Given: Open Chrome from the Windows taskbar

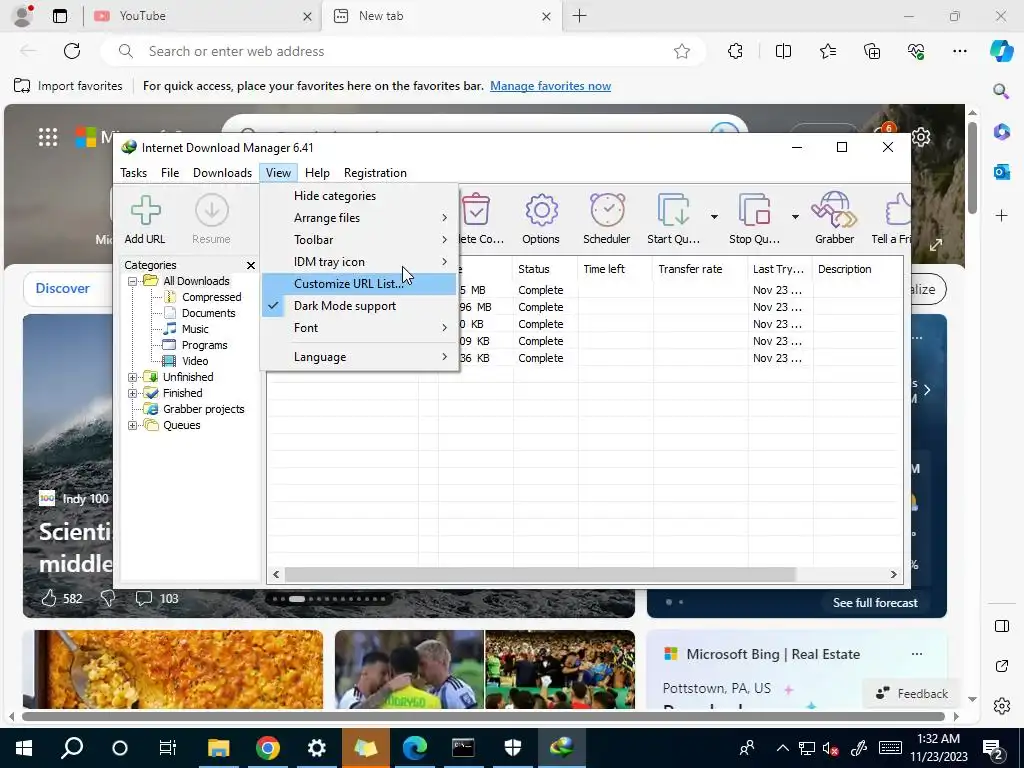Looking at the screenshot, I should 268,747.
